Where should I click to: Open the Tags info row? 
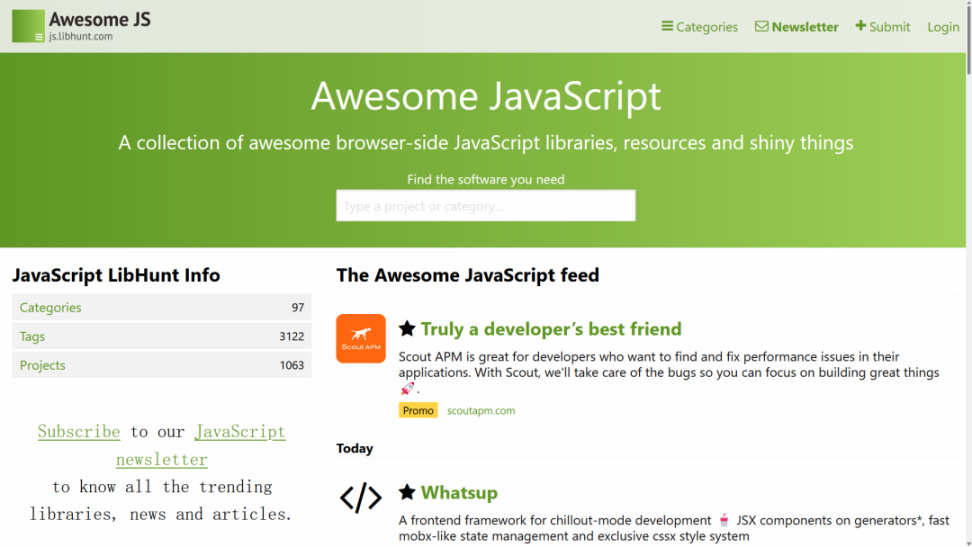click(x=162, y=337)
